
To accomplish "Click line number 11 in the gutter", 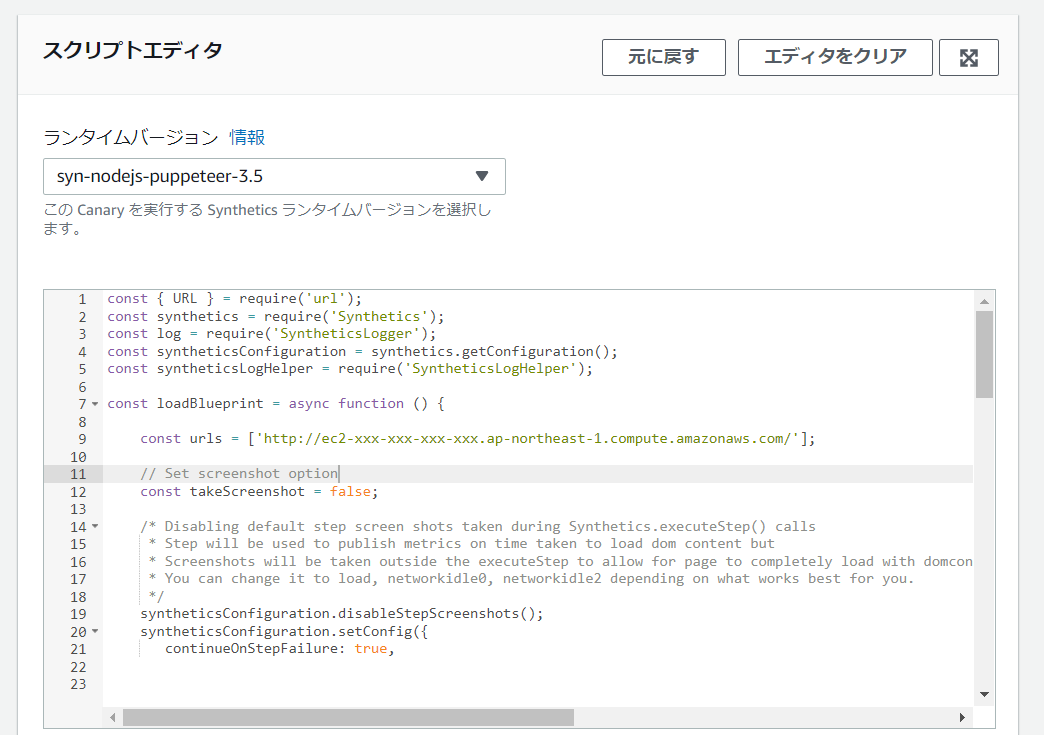I will coord(78,474).
